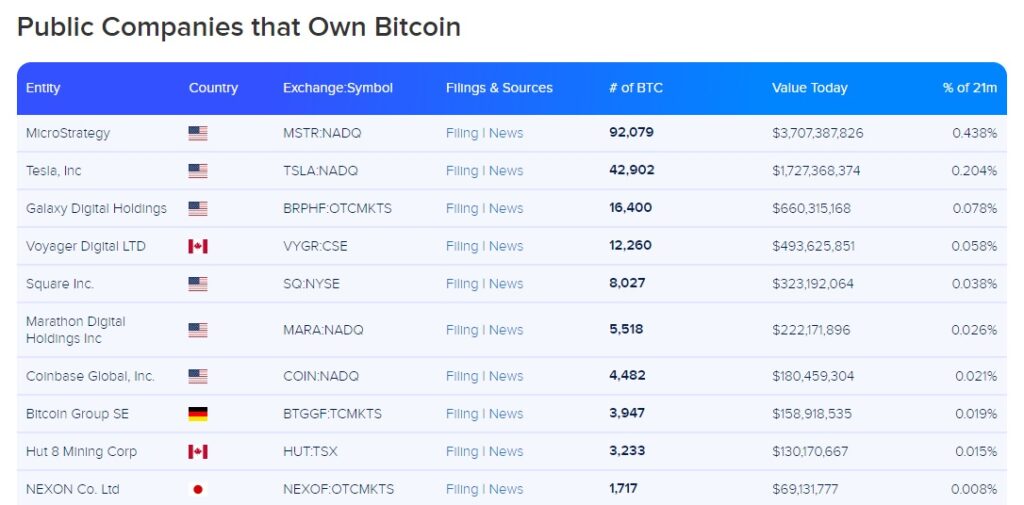Open the Filing link for Galaxy Digital Holdings
The image size is (1024, 505).
[462, 208]
